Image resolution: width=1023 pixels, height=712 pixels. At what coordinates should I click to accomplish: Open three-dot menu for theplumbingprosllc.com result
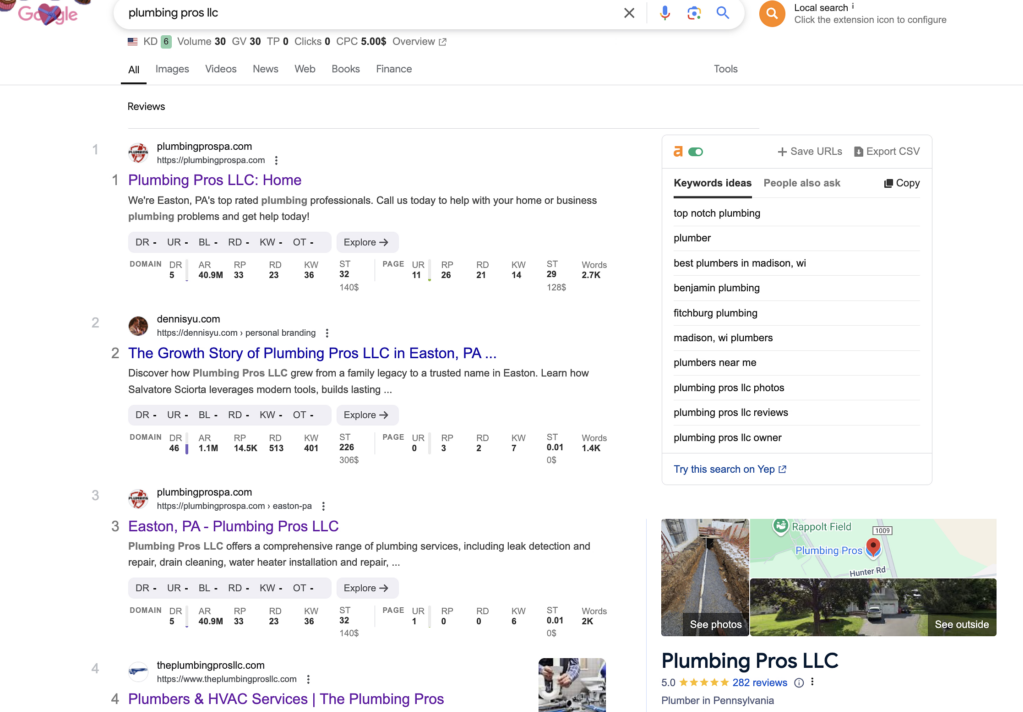[x=308, y=679]
